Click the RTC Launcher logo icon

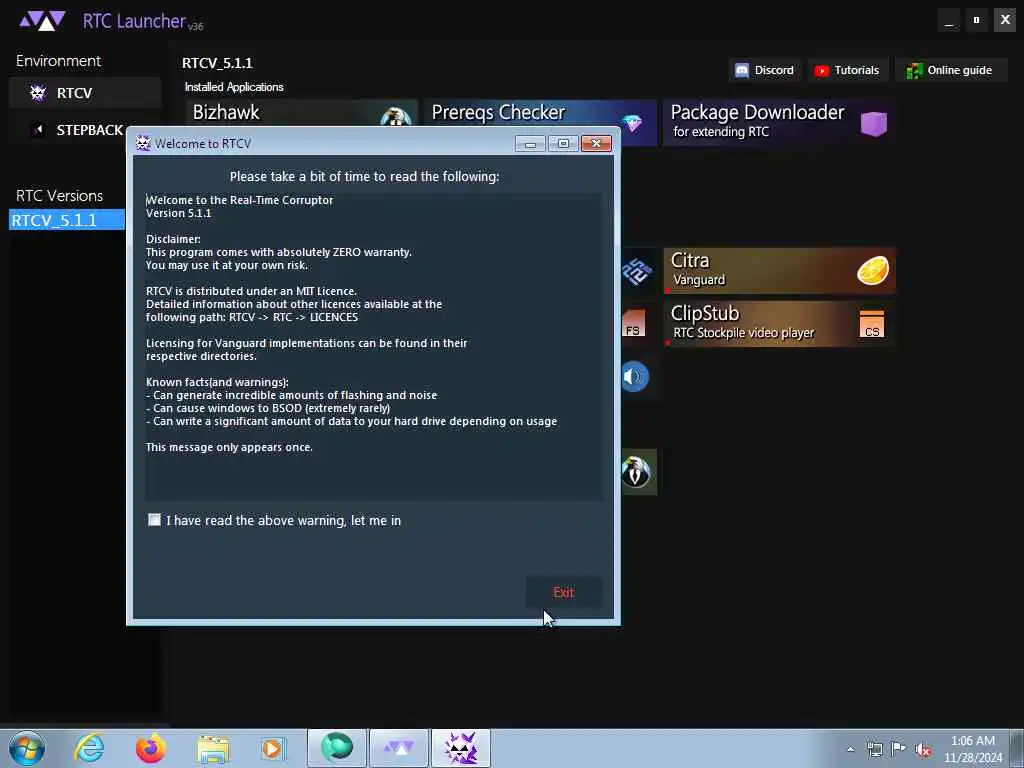pyautogui.click(x=42, y=21)
